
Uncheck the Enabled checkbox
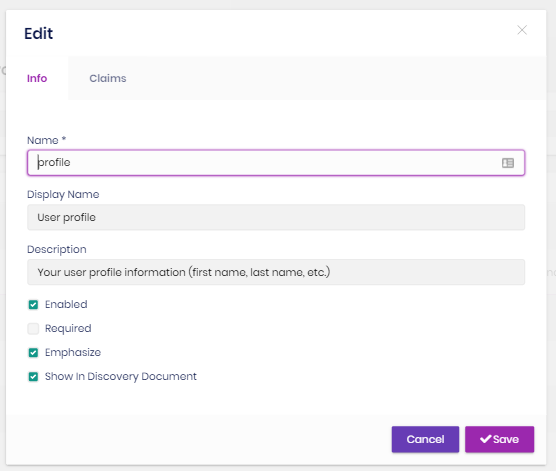[33, 305]
